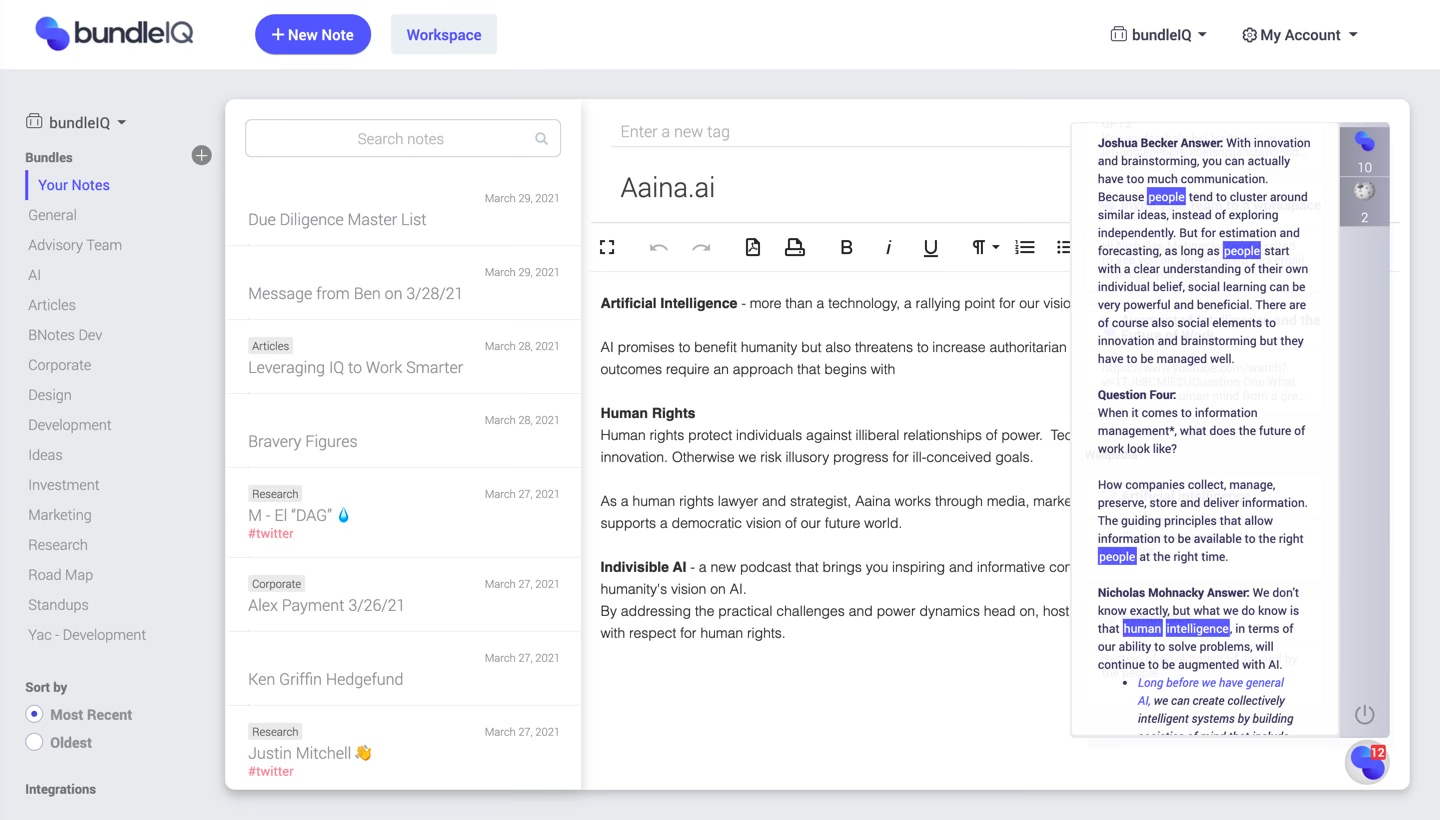This screenshot has height=820, width=1440.
Task: Open the Marketing bundle
Action: tap(60, 515)
